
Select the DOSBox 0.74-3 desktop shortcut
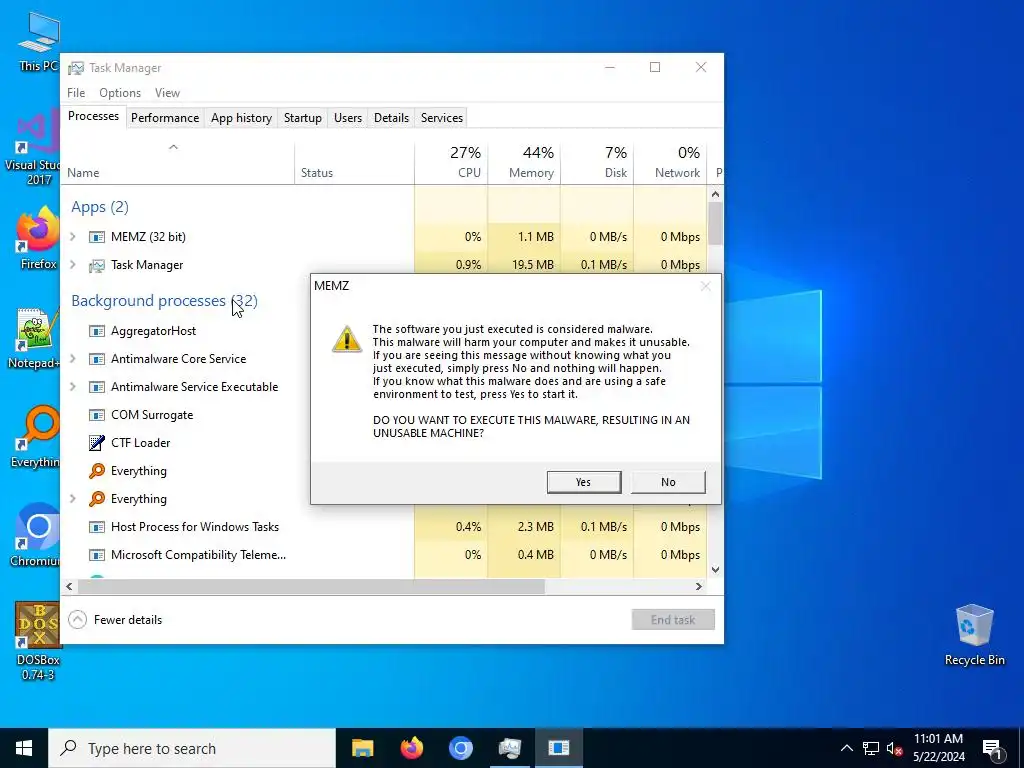(x=38, y=641)
